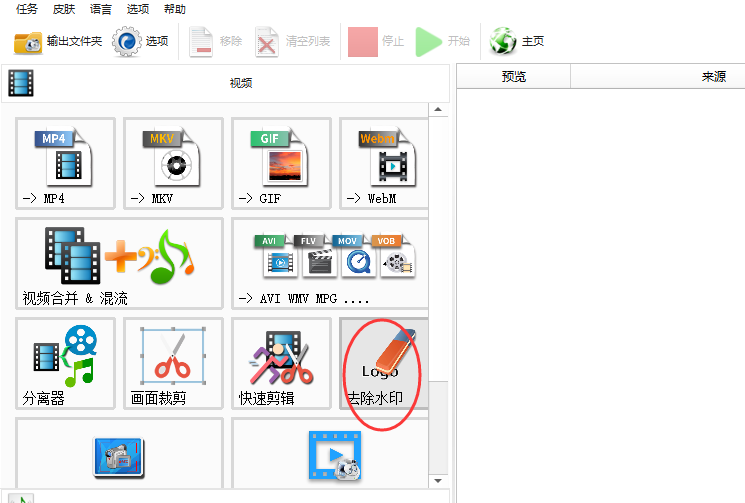The height and width of the screenshot is (503, 745).
Task: Click the 选项 gear toolbar button
Action: tap(141, 42)
